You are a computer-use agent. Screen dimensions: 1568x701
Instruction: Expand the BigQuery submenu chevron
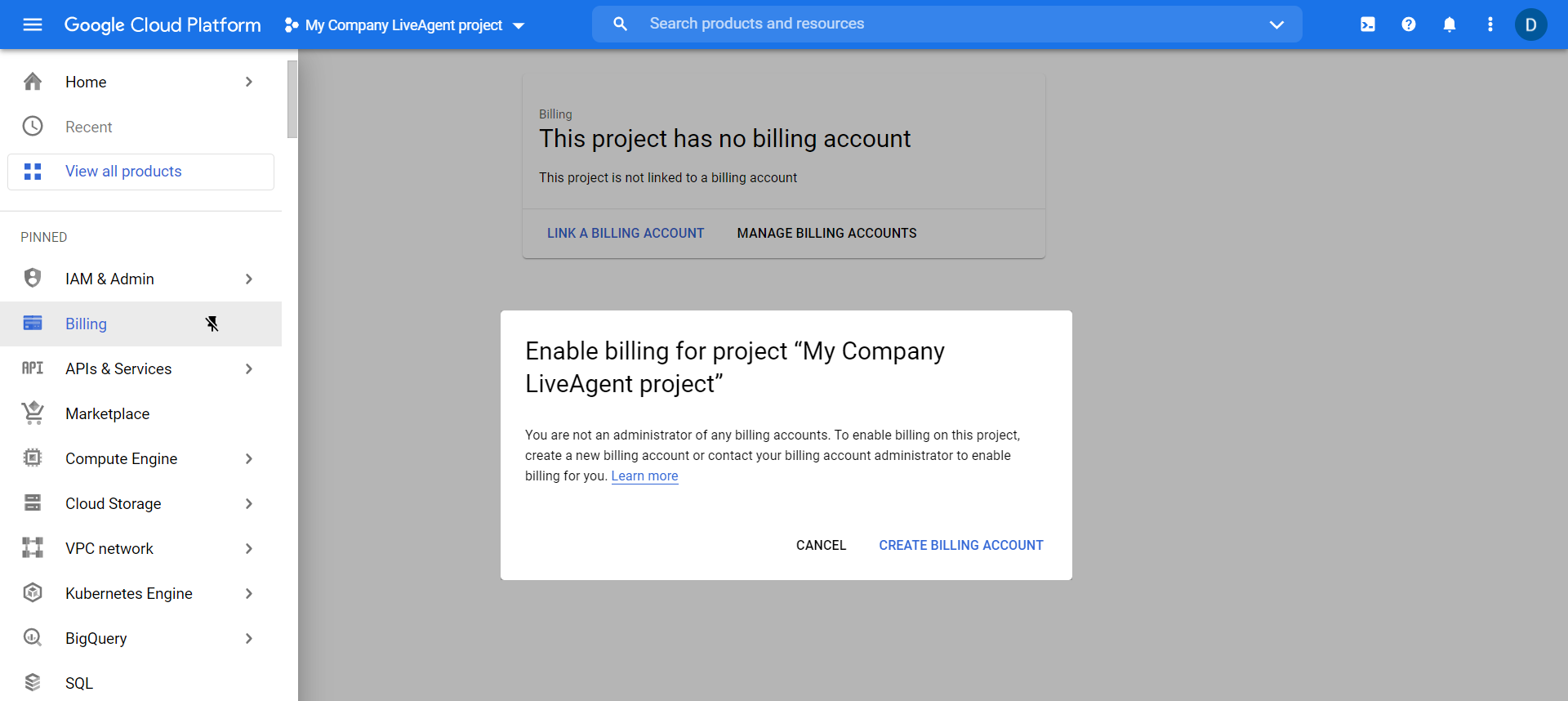click(x=249, y=638)
